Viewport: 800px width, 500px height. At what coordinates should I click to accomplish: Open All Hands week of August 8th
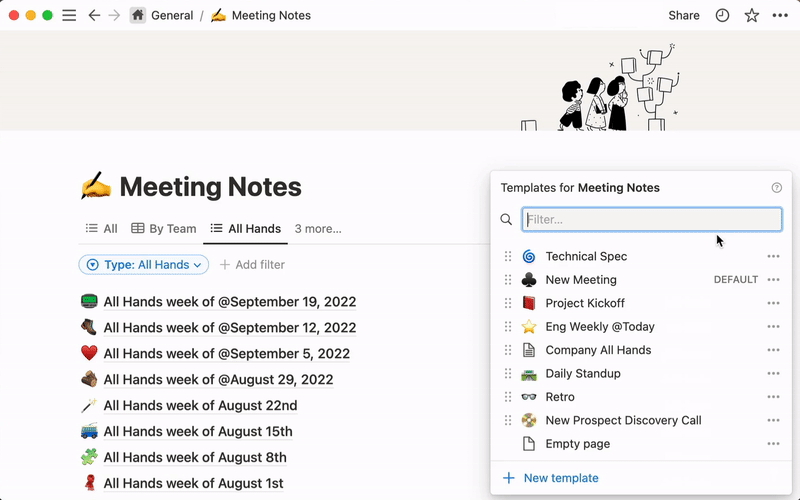[x=195, y=458]
